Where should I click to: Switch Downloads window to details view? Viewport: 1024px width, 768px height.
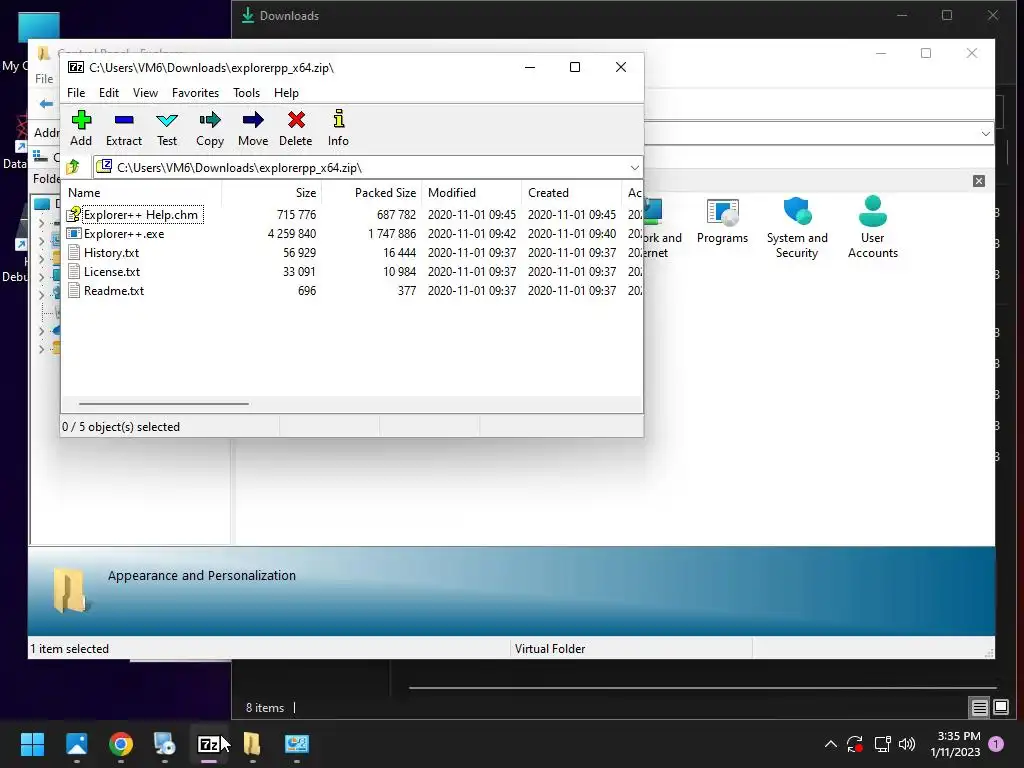(x=979, y=707)
